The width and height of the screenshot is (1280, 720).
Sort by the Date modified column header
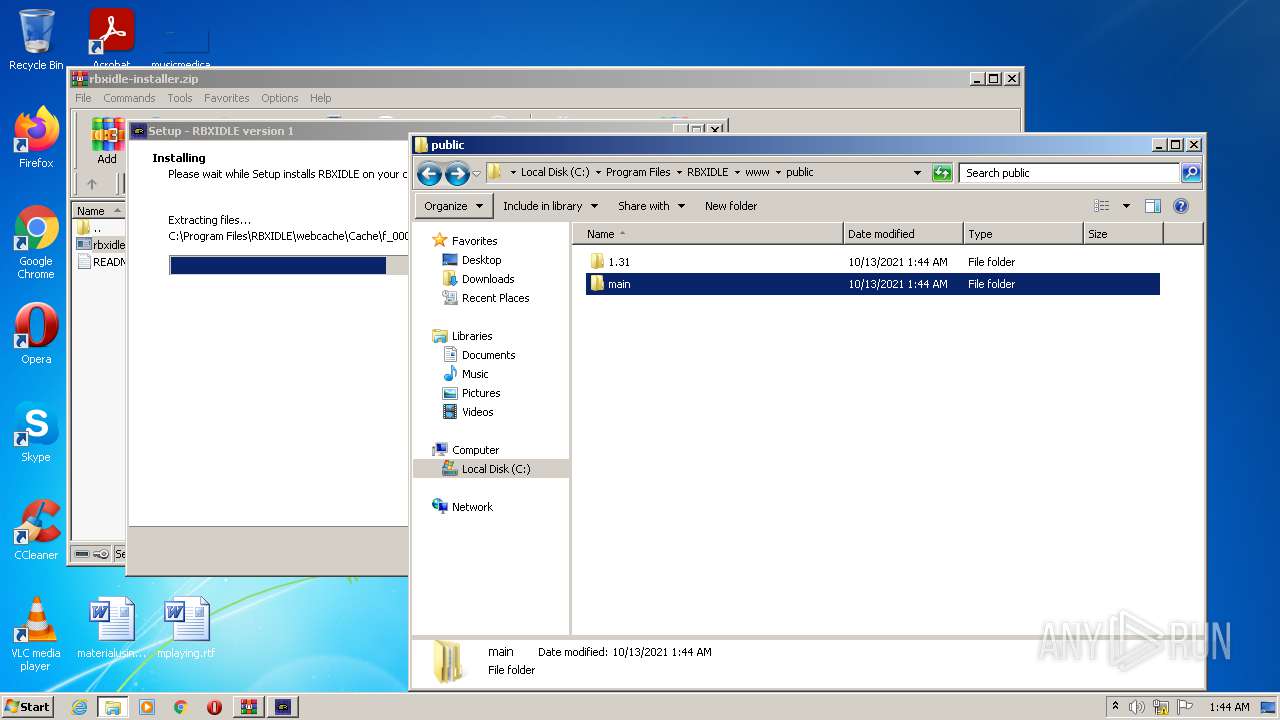[x=904, y=234]
